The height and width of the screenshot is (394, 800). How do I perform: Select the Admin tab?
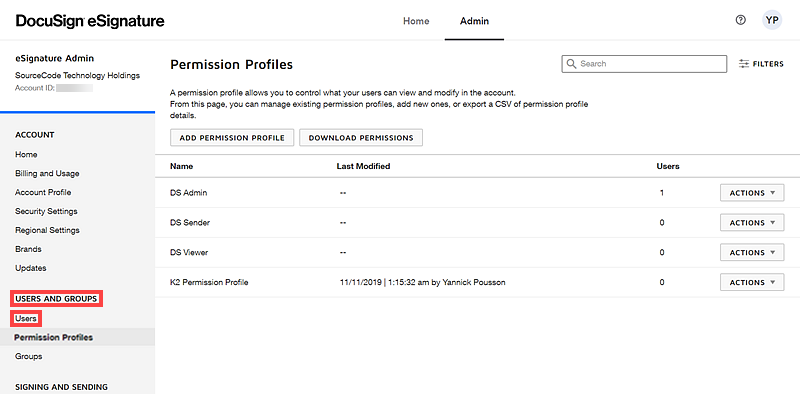click(474, 21)
